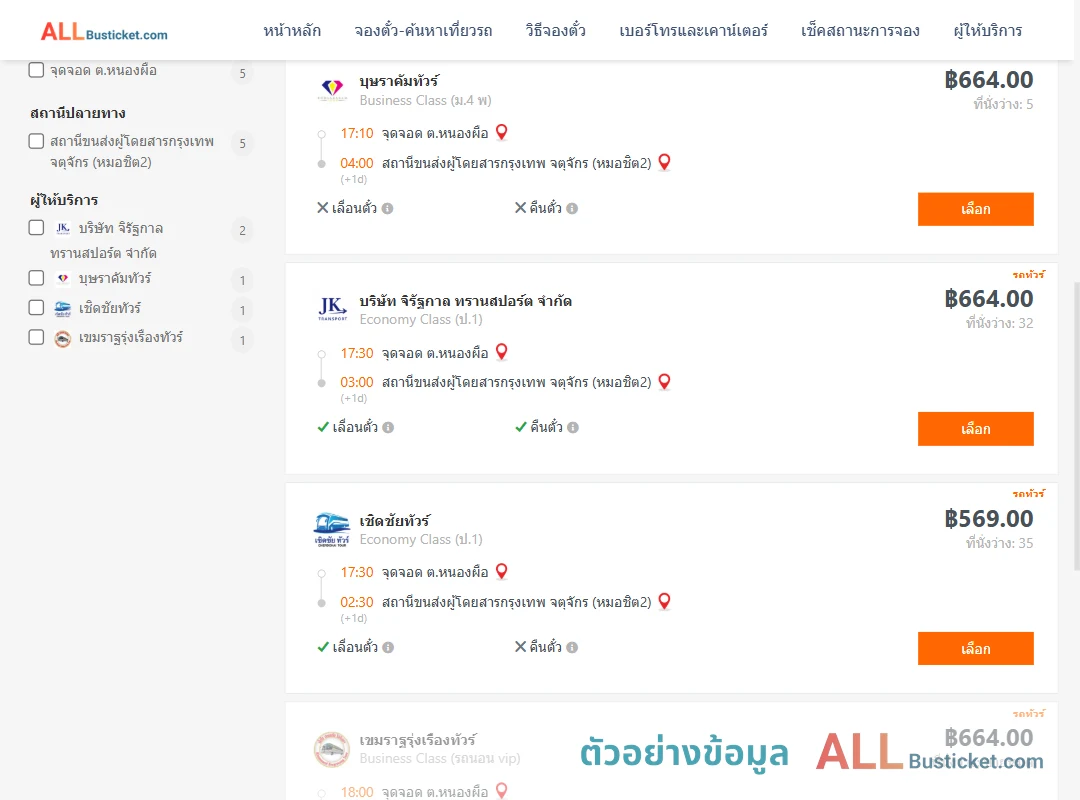Open the หน้าหลัก menu item
Image resolution: width=1080 pixels, height=800 pixels.
[292, 30]
